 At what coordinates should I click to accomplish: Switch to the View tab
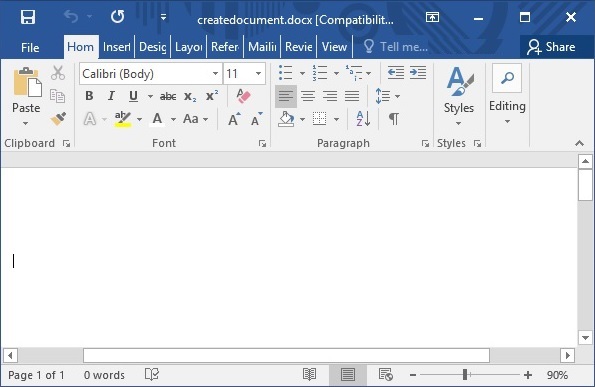click(x=334, y=47)
